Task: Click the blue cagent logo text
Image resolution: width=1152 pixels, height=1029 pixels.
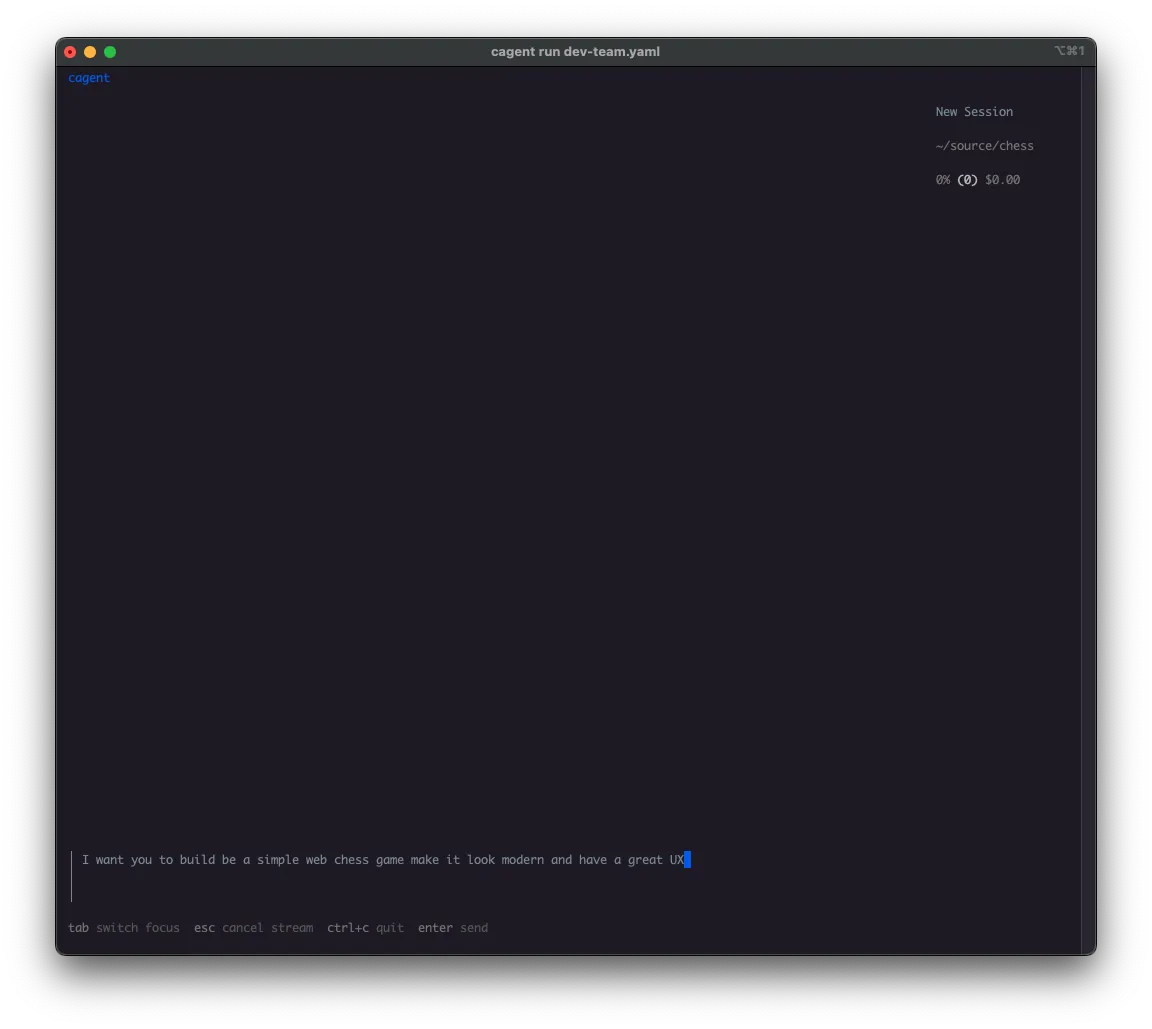Action: 89,77
